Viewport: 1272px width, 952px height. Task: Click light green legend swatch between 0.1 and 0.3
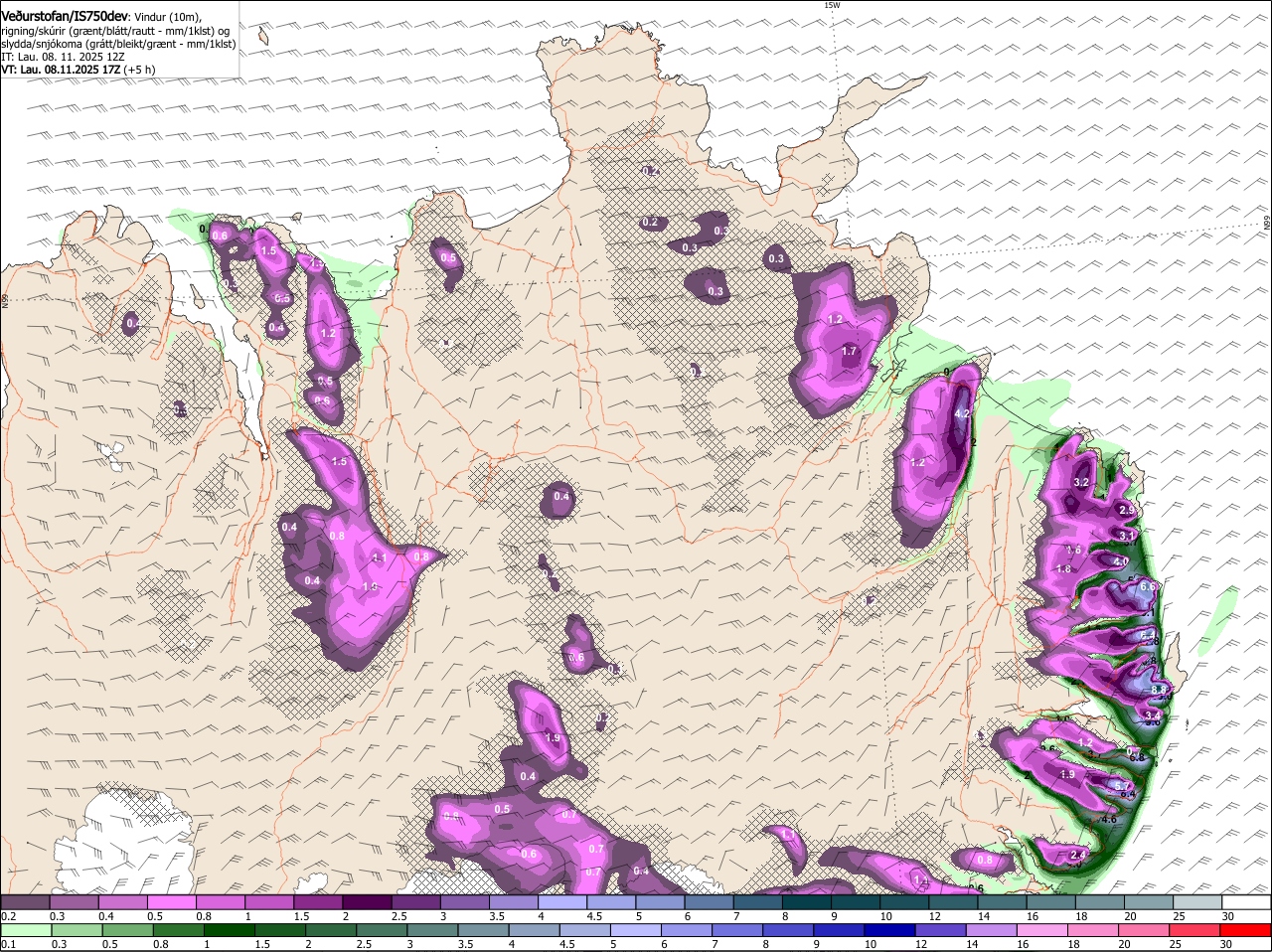click(25, 930)
